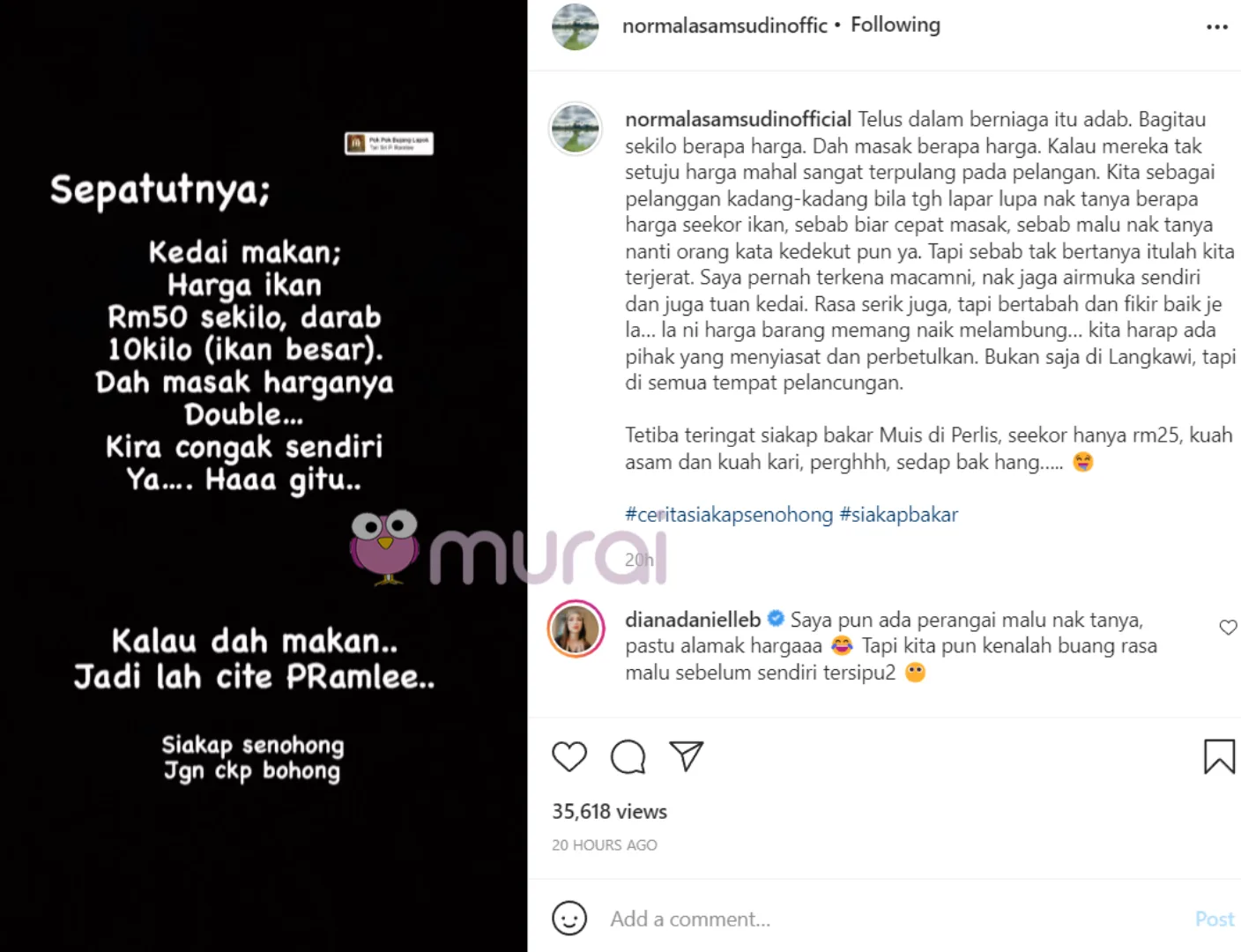Open dianadanielleb's profile picture

[576, 629]
